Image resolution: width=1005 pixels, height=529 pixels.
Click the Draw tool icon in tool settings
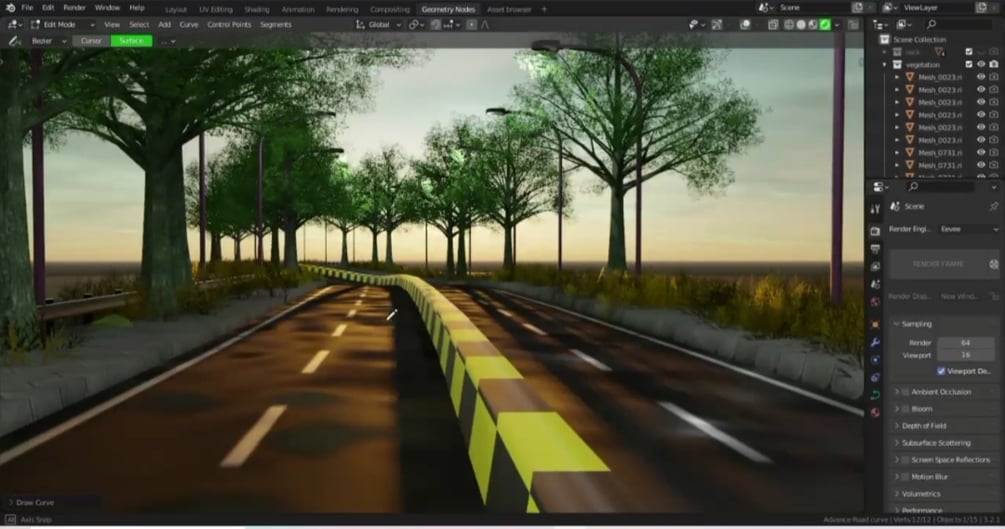point(13,41)
